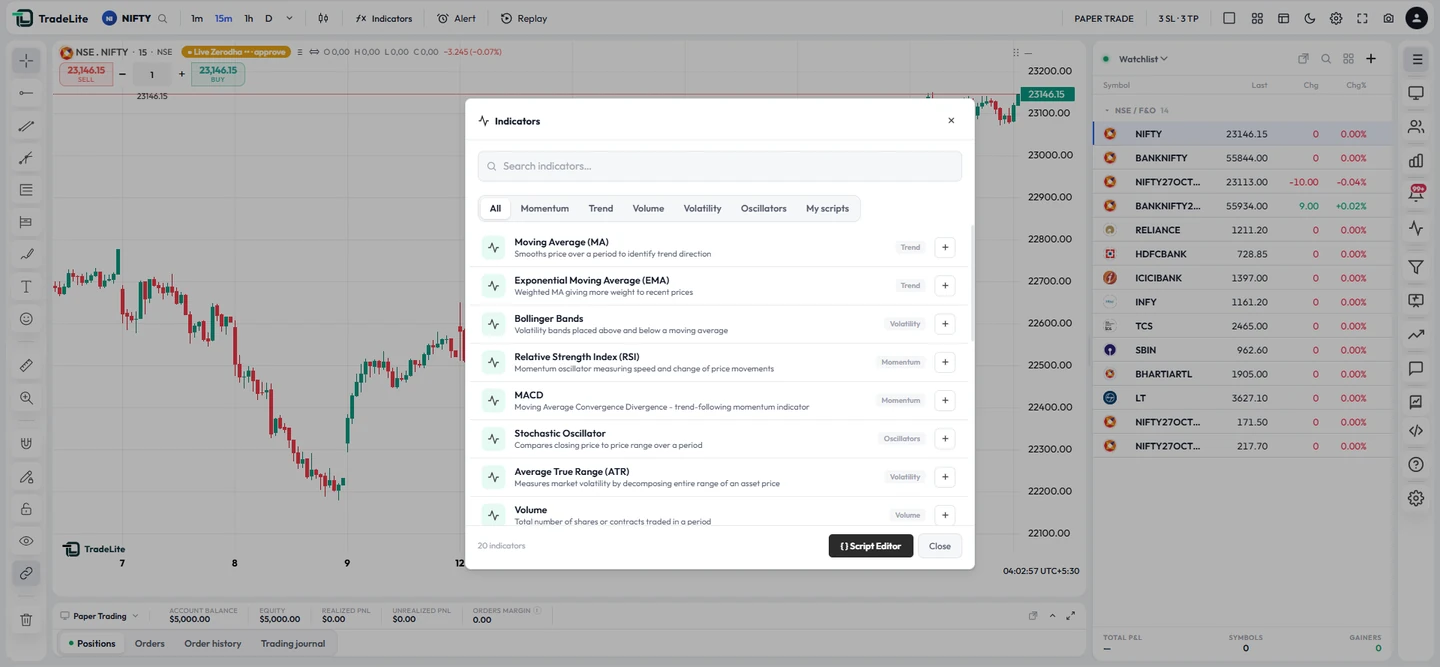Add the Relative Strength Index indicator

944,362
